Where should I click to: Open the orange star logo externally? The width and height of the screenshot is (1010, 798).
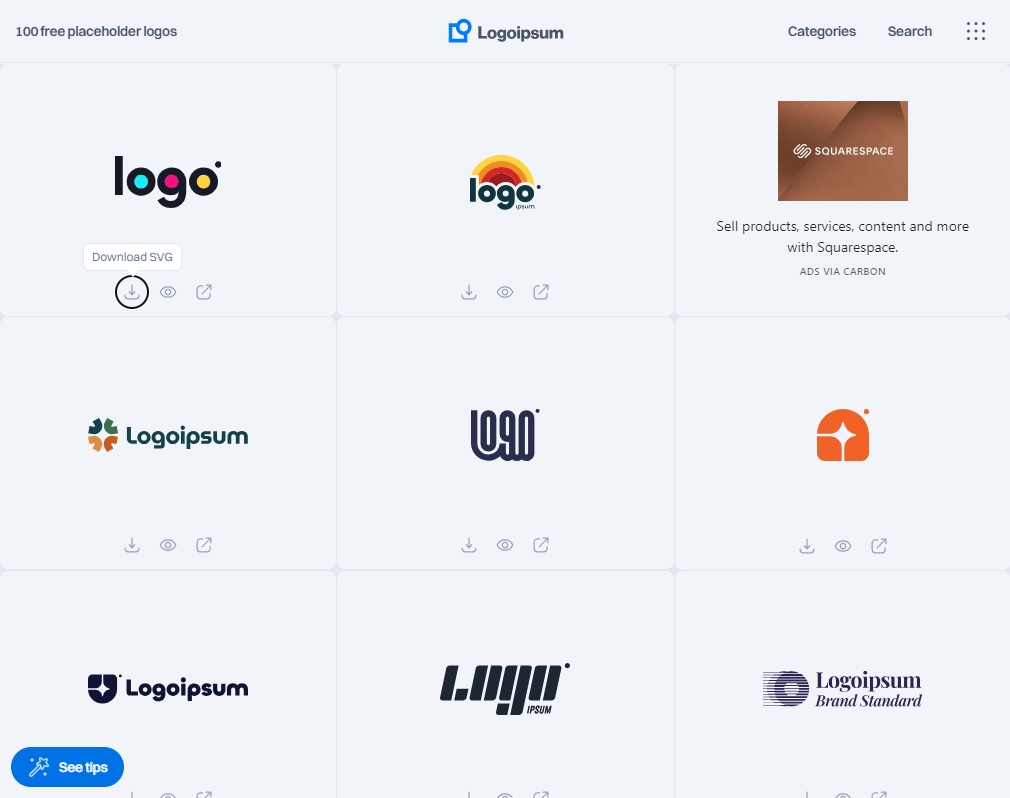[879, 546]
